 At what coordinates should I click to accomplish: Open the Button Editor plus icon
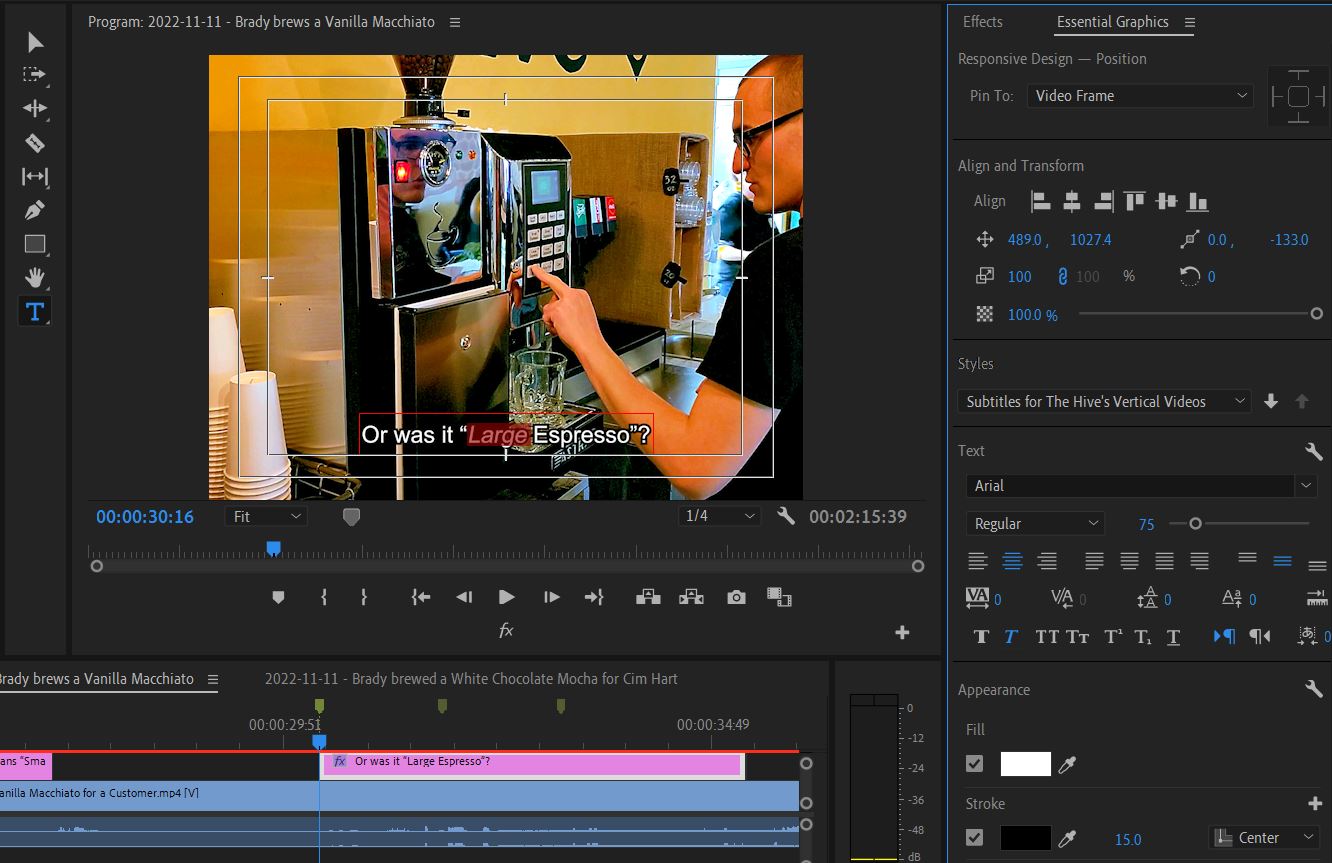click(x=902, y=632)
